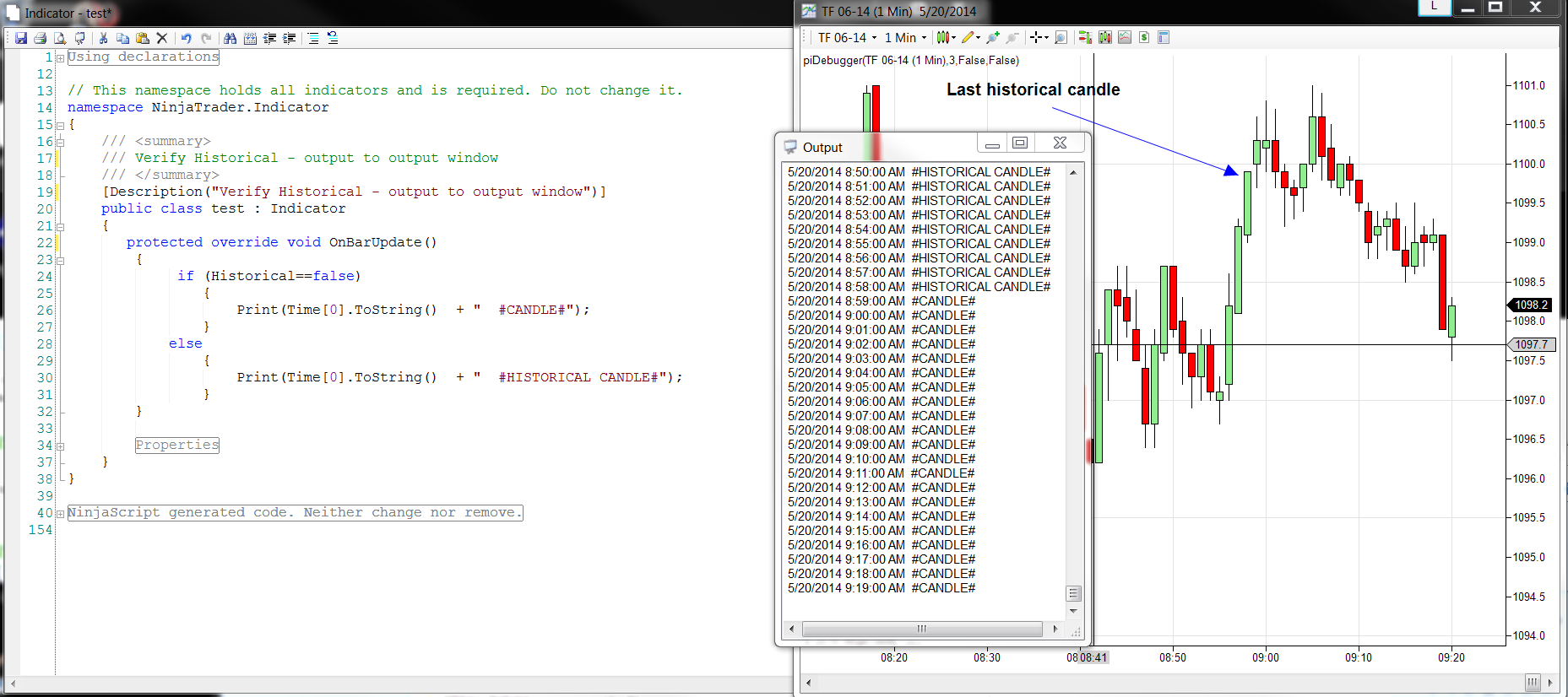Open chart Properties panel icon
Image resolution: width=1568 pixels, height=697 pixels.
(1164, 37)
